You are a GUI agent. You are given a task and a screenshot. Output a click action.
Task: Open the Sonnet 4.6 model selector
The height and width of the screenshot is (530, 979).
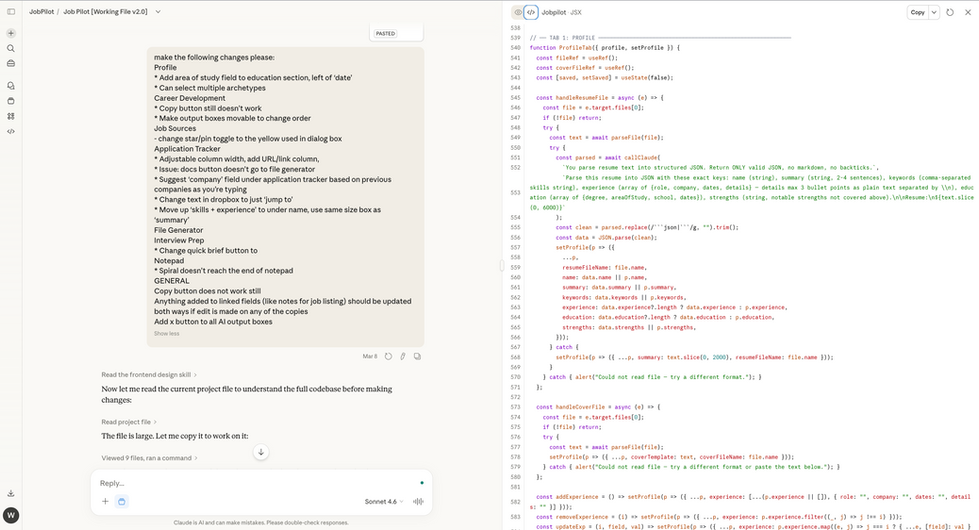[x=383, y=501]
